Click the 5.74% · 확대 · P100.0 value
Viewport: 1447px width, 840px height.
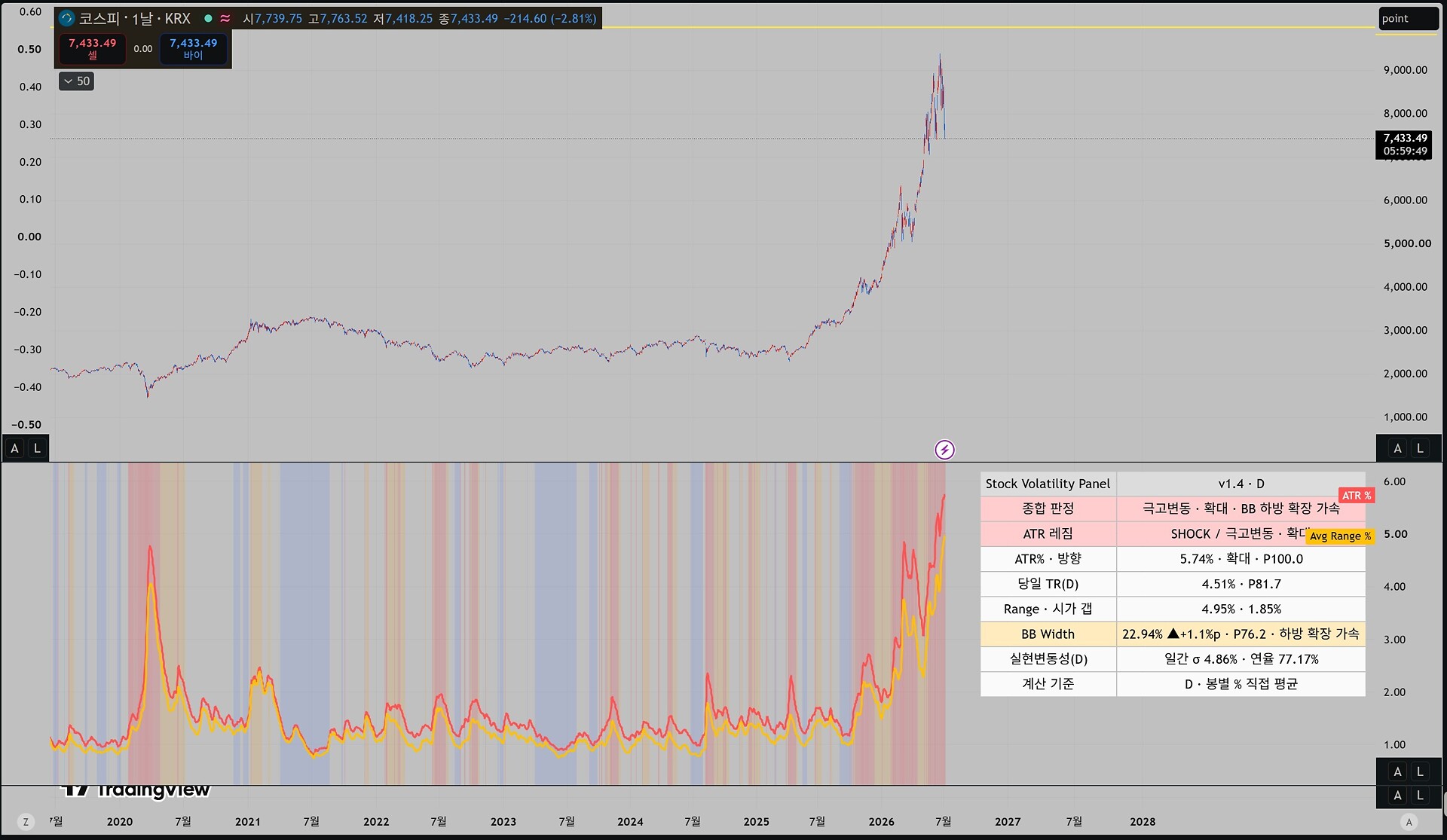[x=1241, y=559]
